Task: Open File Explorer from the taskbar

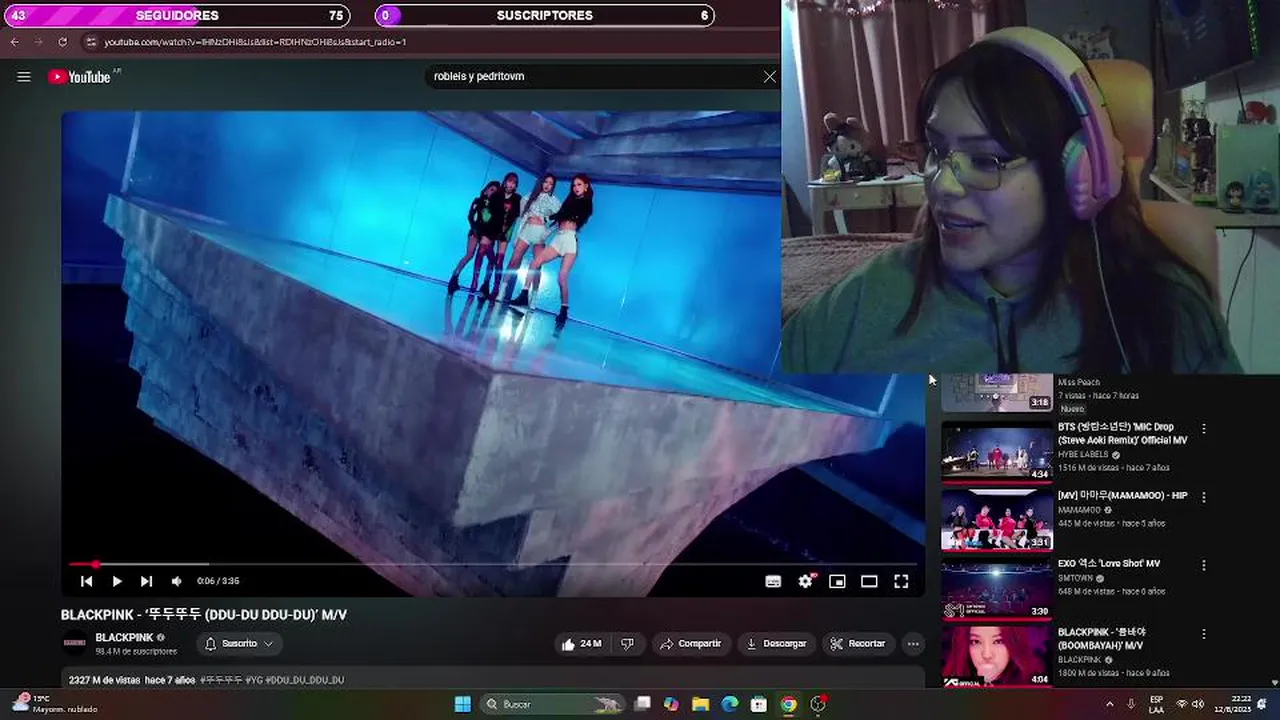Action: [700, 704]
